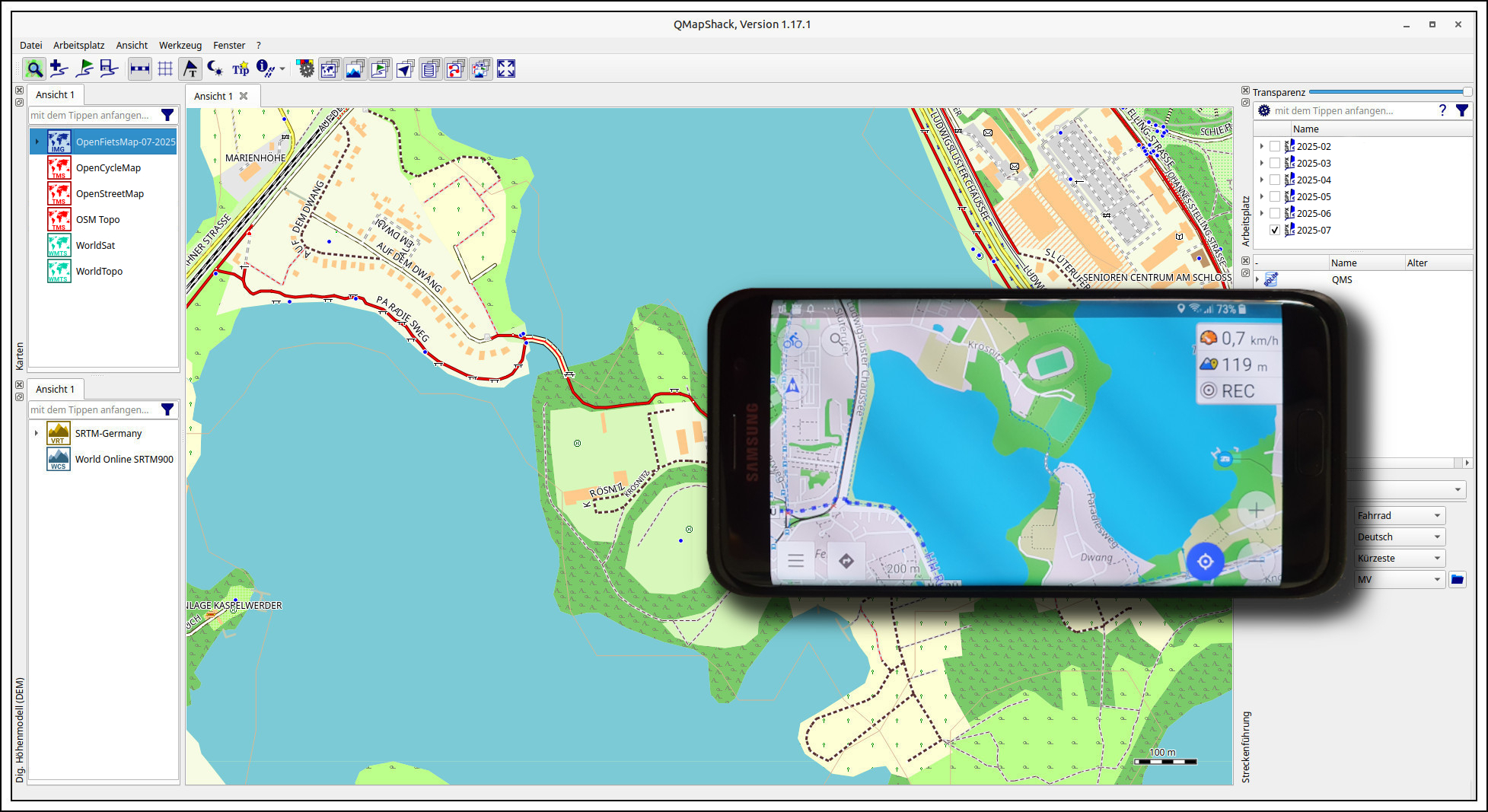The image size is (1488, 812).
Task: Click the green flag track toolbar icon
Action: click(x=84, y=69)
